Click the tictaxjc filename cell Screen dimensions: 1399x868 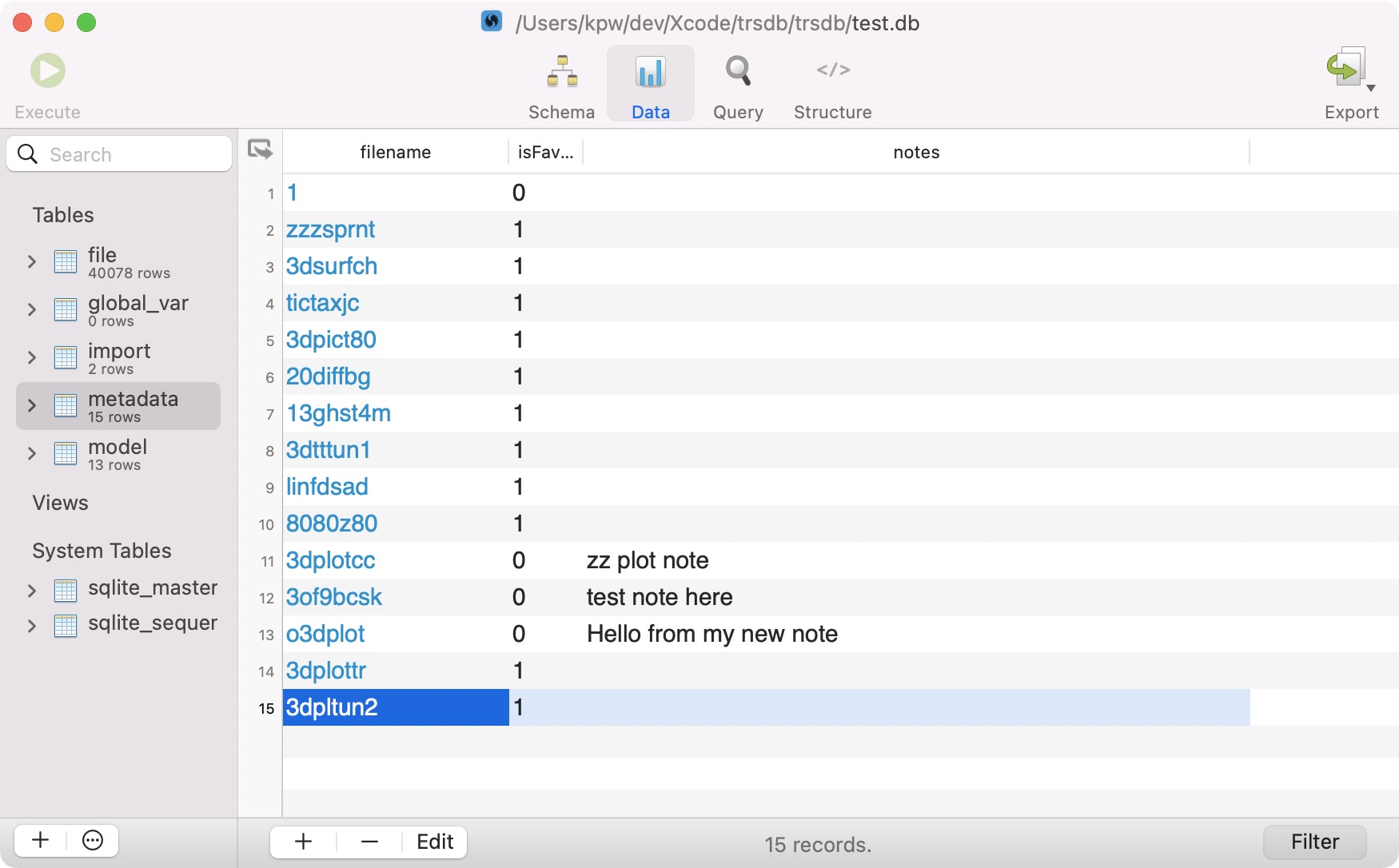click(x=396, y=303)
